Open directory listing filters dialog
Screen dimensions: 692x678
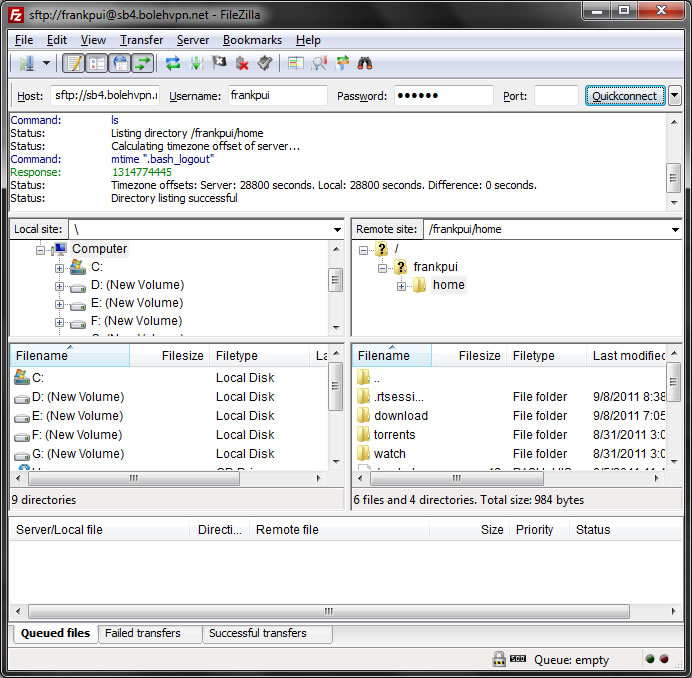pyautogui.click(x=295, y=64)
